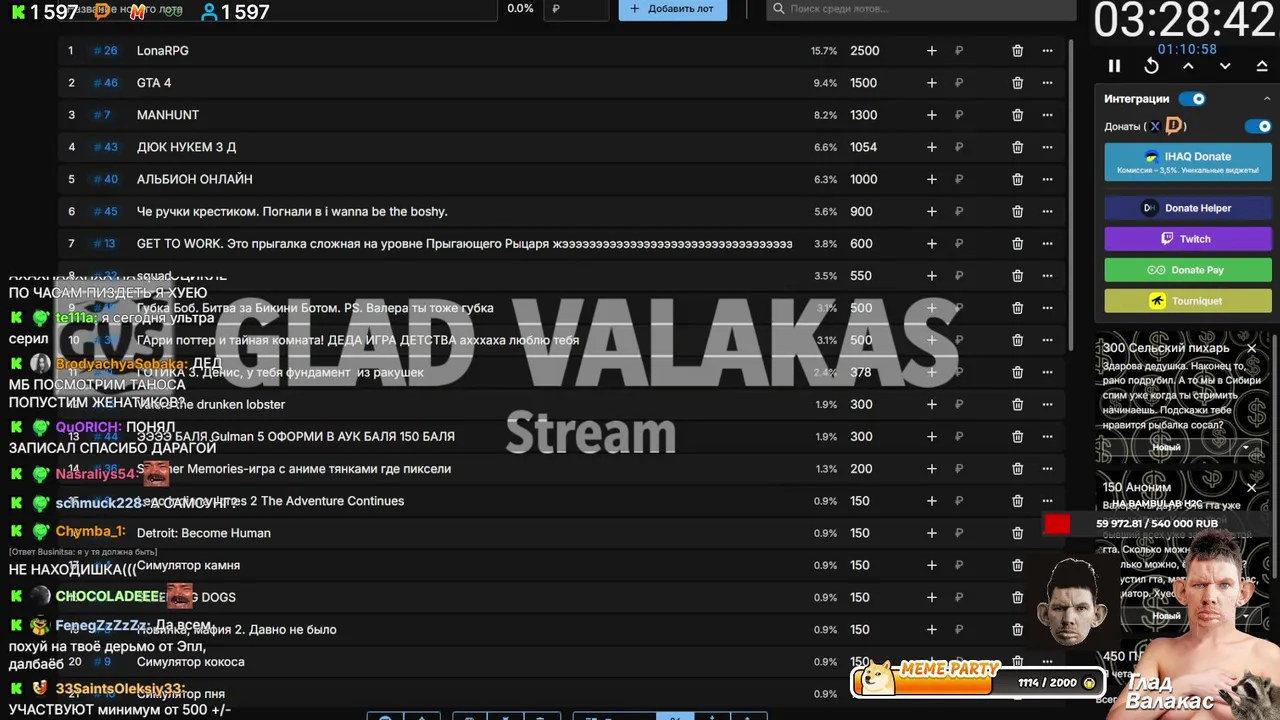The width and height of the screenshot is (1280, 720).
Task: Click the underlined up-arrow timer icon
Action: [1262, 66]
